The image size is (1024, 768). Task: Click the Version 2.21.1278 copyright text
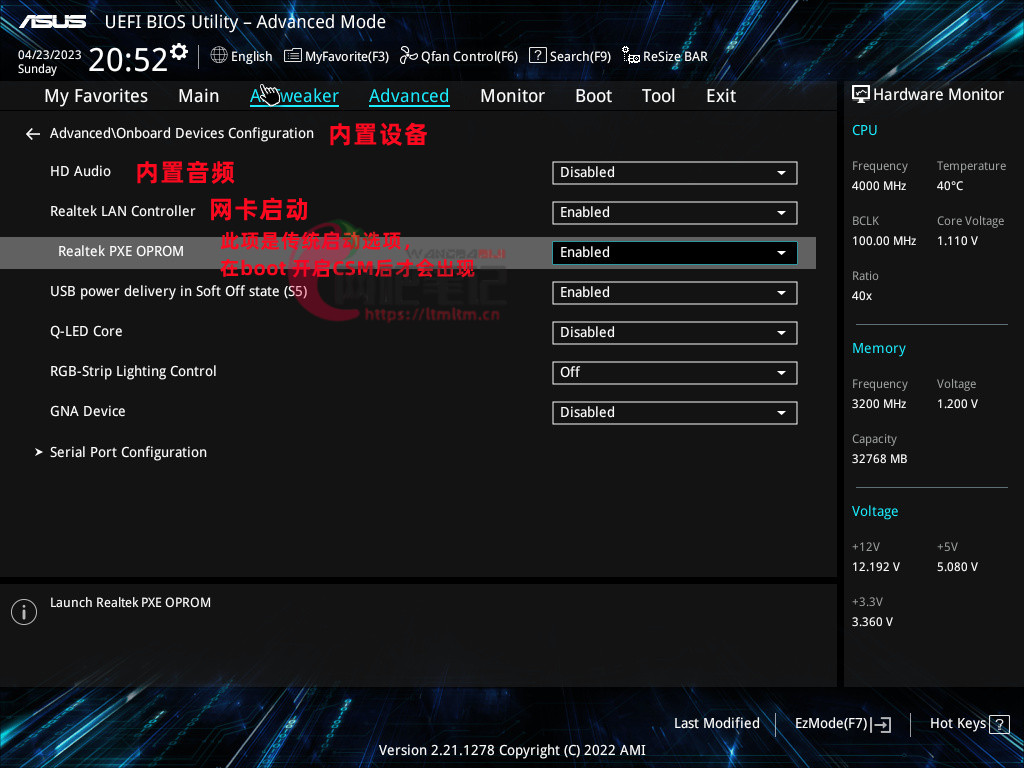(x=512, y=750)
